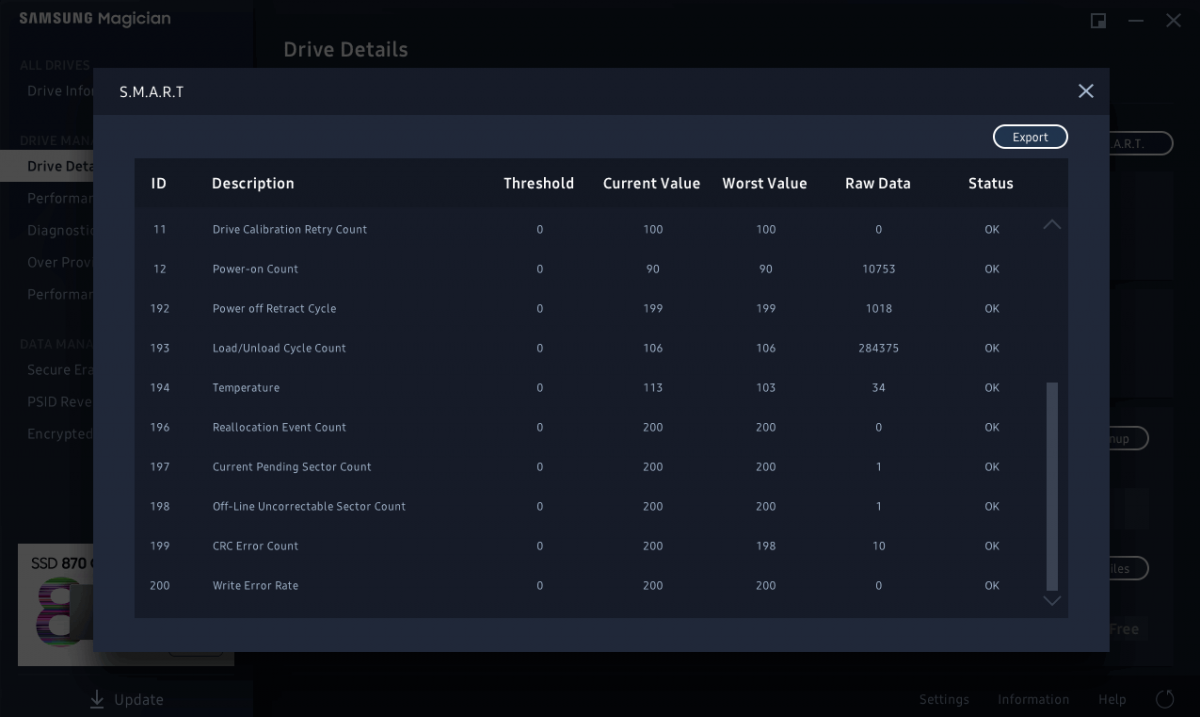Click the ID 193 cell
The image size is (1200, 717).
click(160, 348)
